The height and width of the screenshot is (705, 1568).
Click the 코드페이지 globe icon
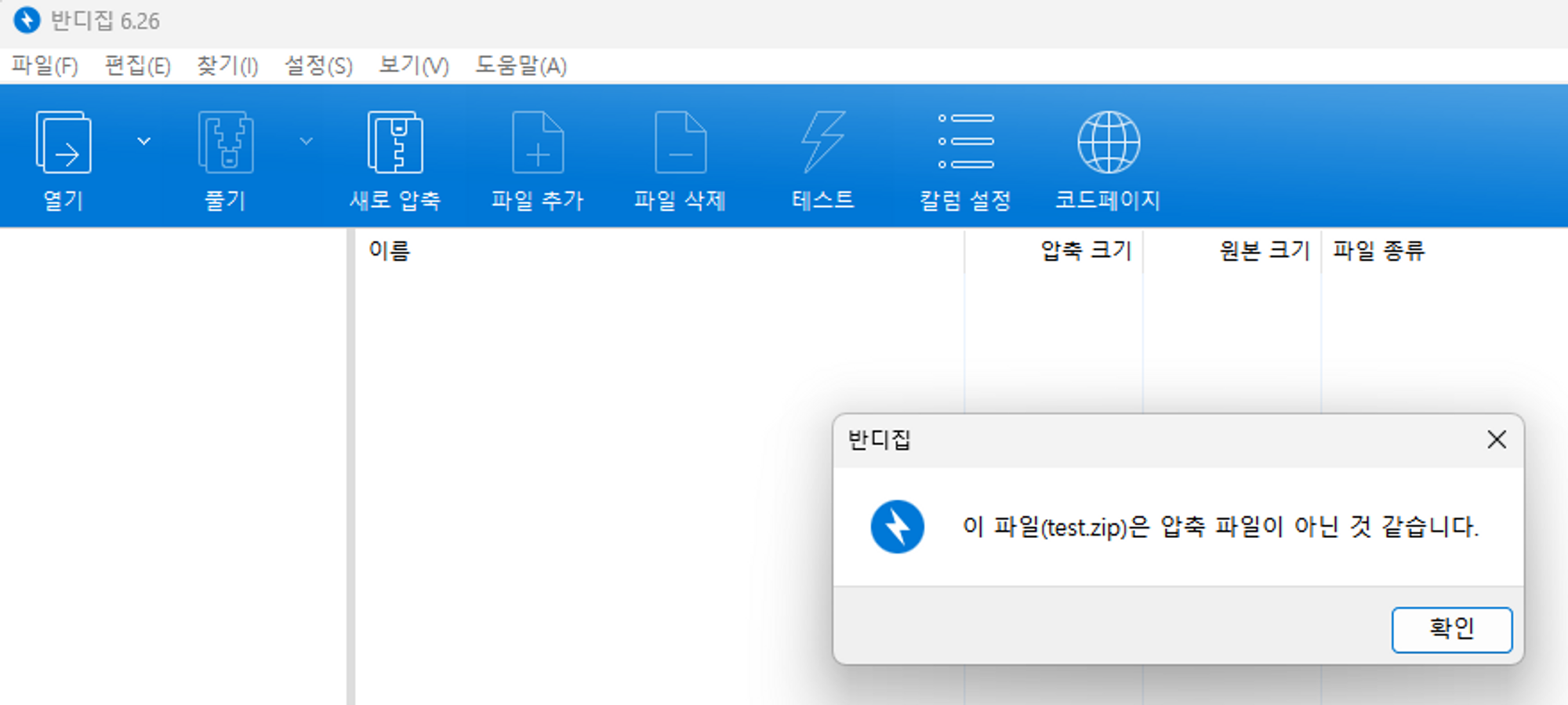1109,142
